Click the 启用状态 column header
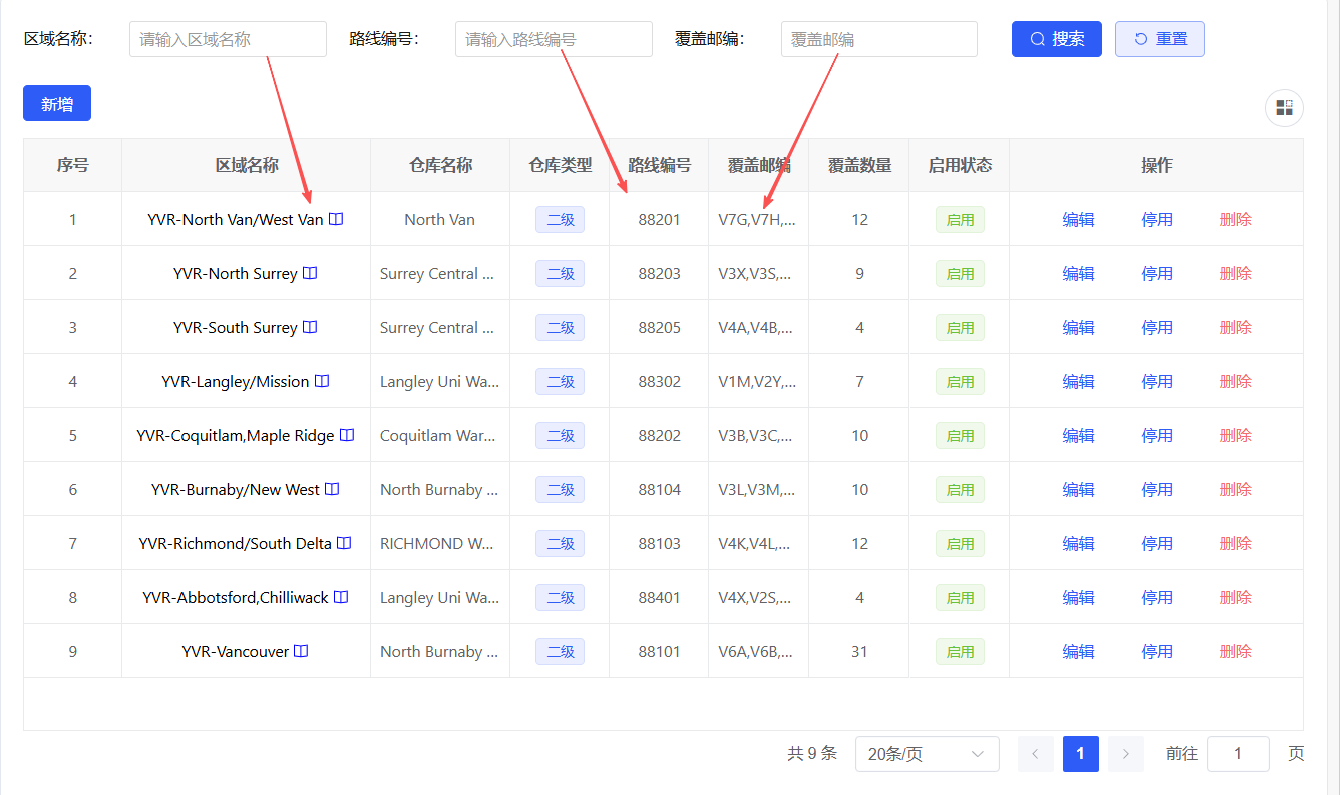The image size is (1340, 795). [x=960, y=165]
